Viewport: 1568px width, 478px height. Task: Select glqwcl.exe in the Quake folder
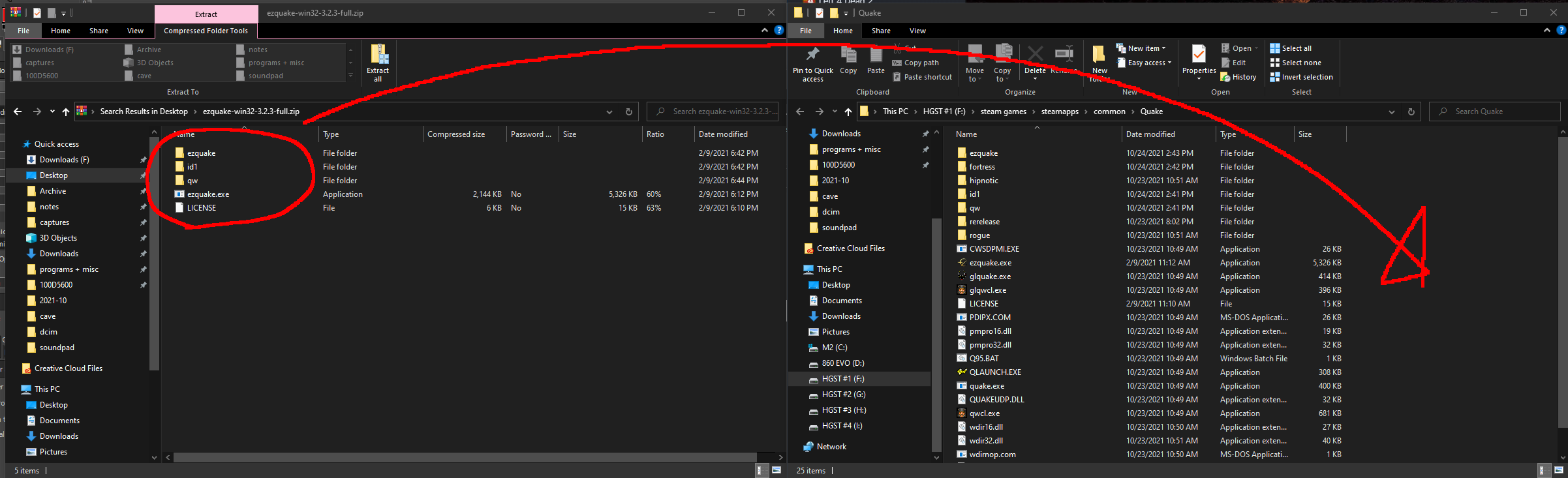click(987, 290)
